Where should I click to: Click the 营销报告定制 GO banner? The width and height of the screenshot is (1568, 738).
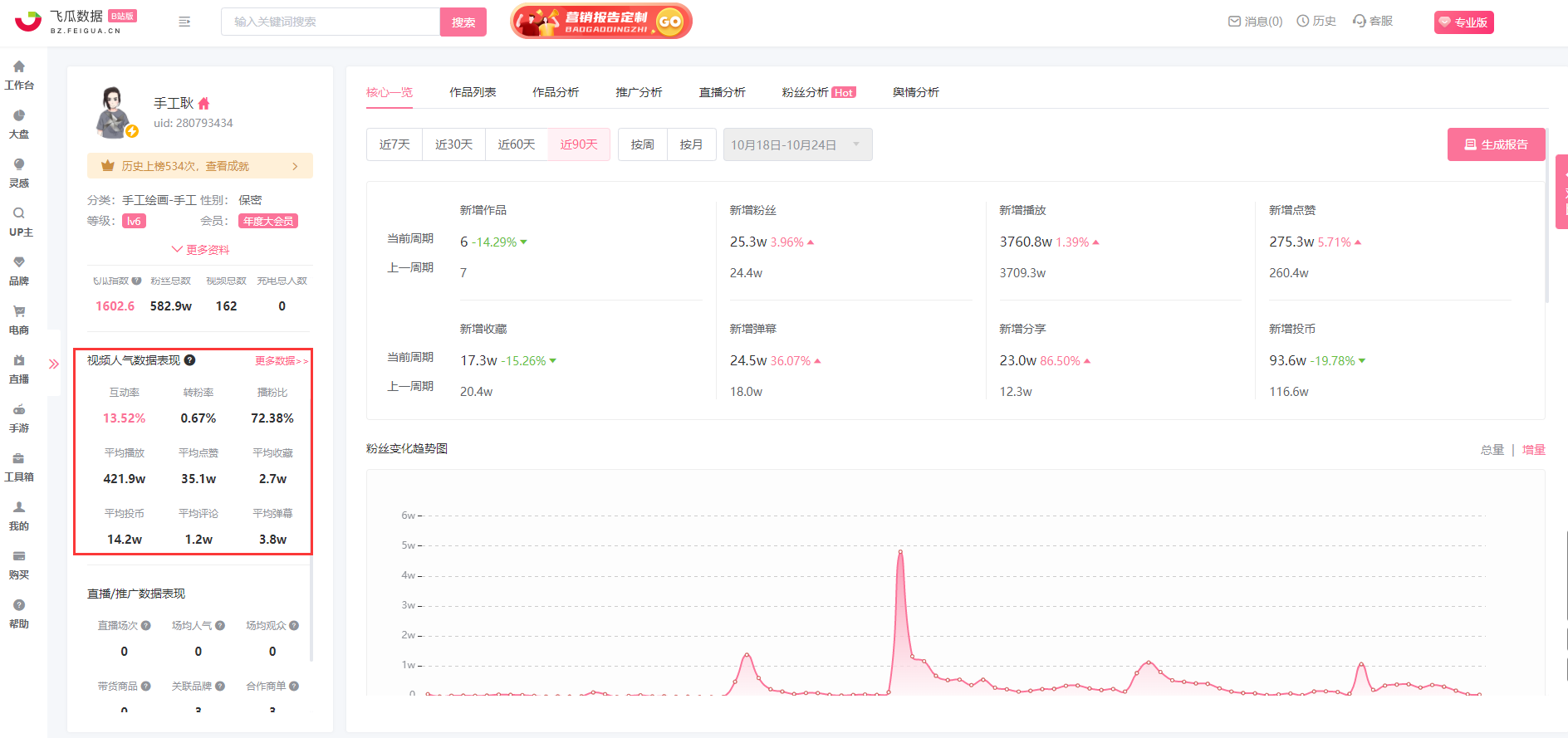[x=600, y=22]
